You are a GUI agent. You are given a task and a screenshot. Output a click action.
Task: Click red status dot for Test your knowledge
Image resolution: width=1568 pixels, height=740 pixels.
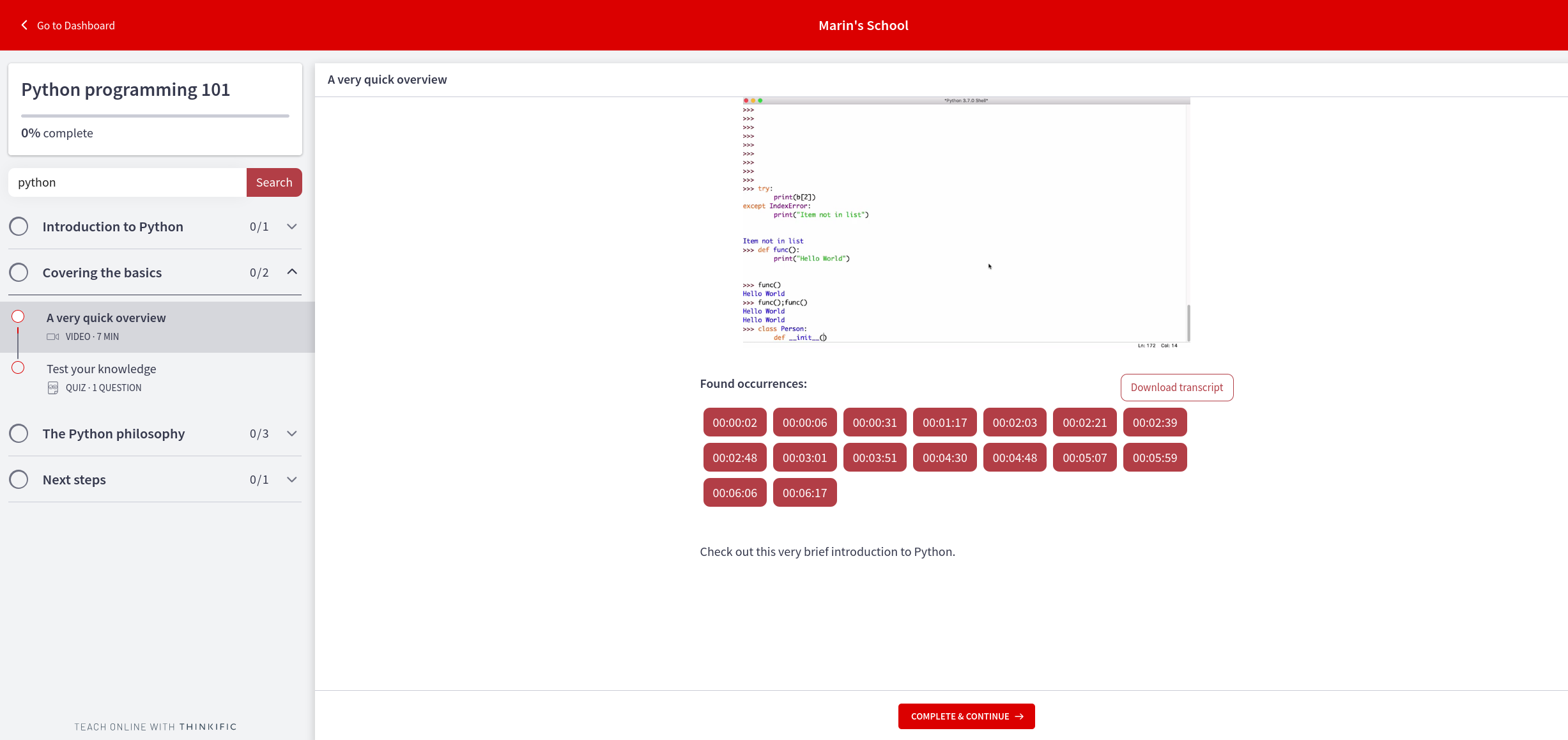click(x=18, y=368)
